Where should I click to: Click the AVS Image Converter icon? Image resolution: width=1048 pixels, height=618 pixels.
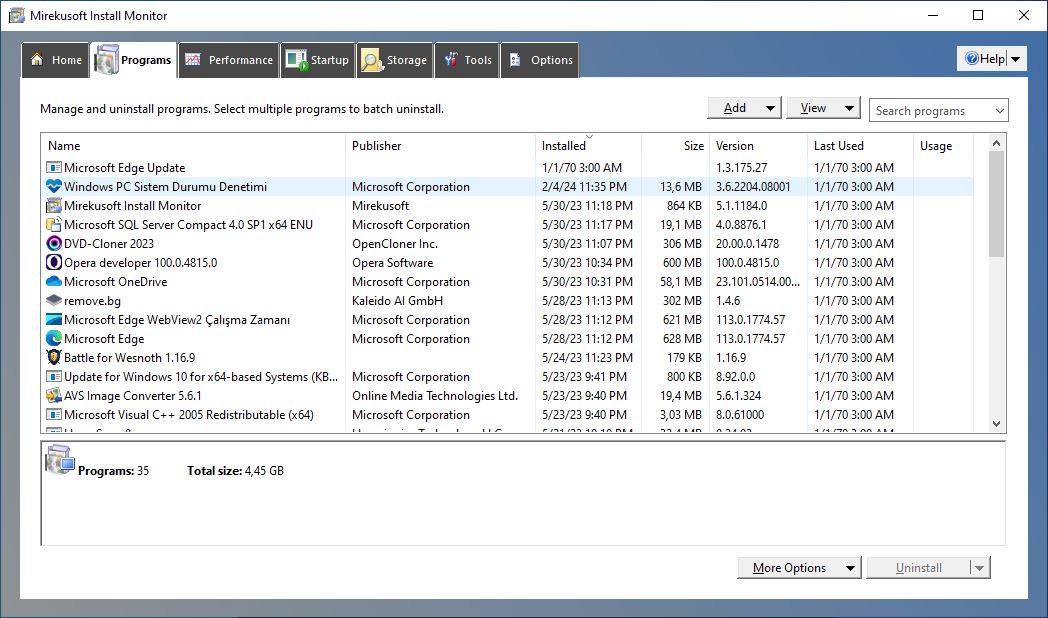(x=53, y=396)
